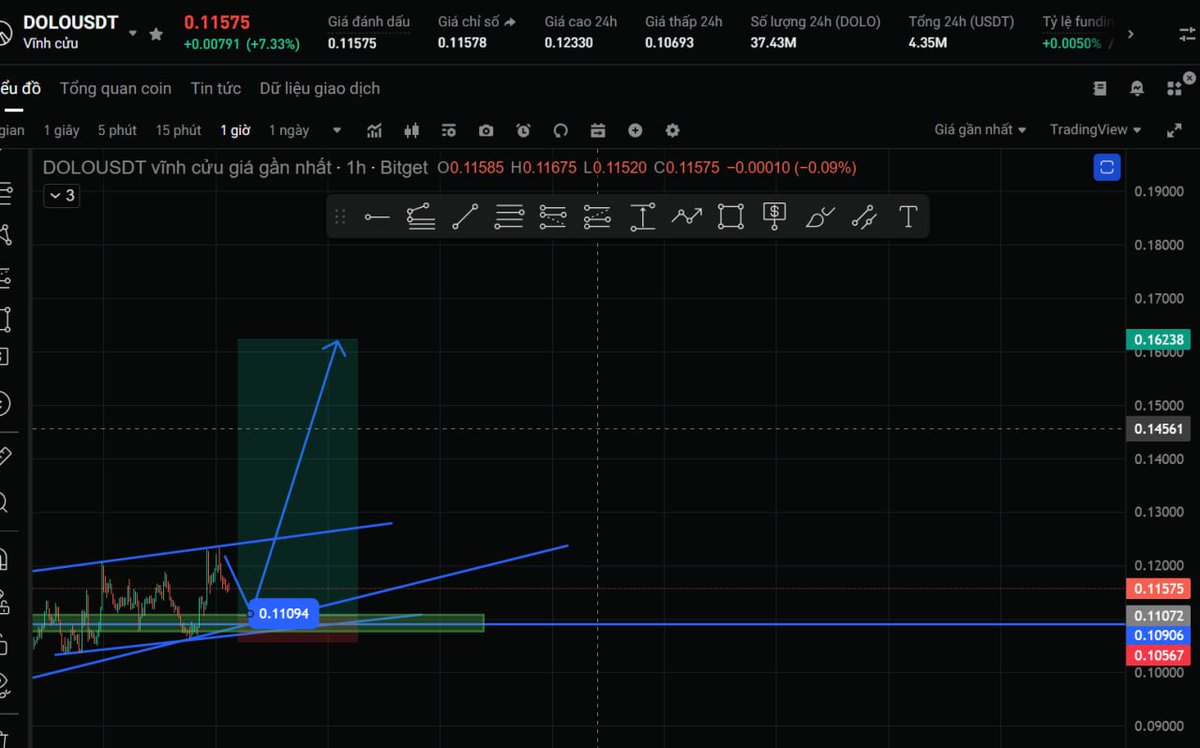Open the TradingView chart source dropdown
Screen dimensions: 1200x748
[1096, 130]
